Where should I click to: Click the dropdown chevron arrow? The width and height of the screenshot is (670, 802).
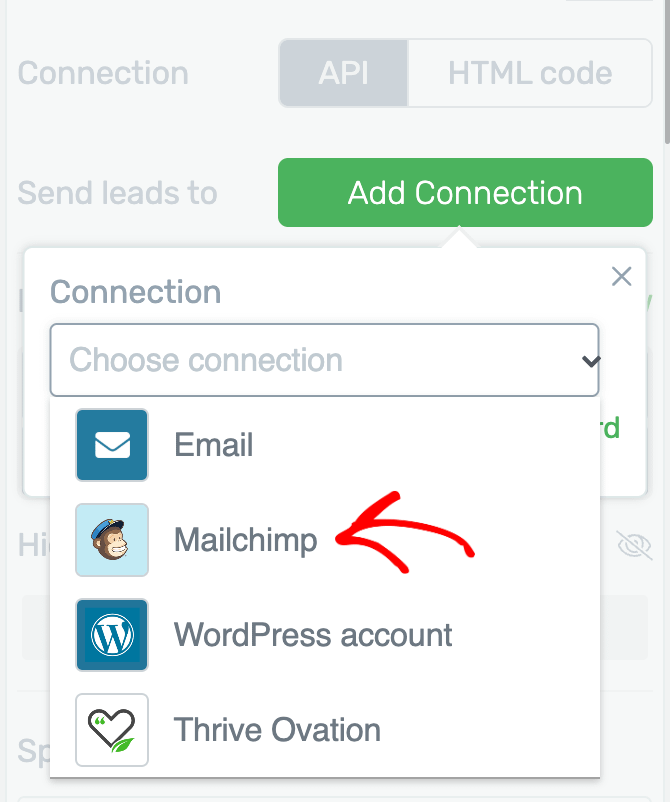[591, 361]
